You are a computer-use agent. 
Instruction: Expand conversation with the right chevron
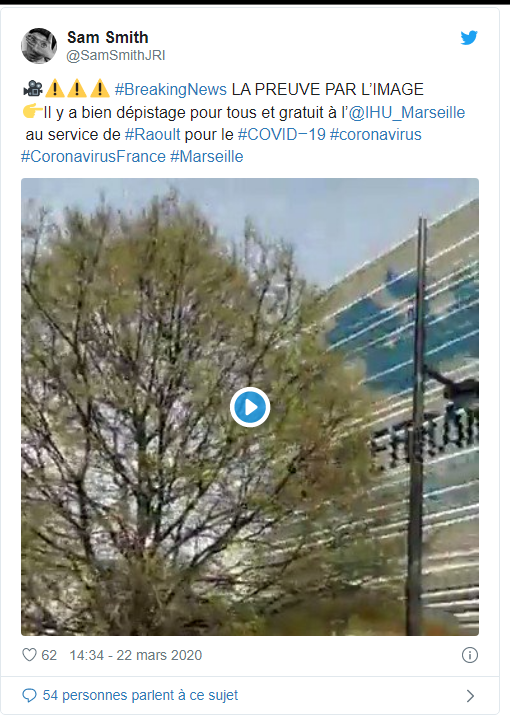[x=470, y=696]
